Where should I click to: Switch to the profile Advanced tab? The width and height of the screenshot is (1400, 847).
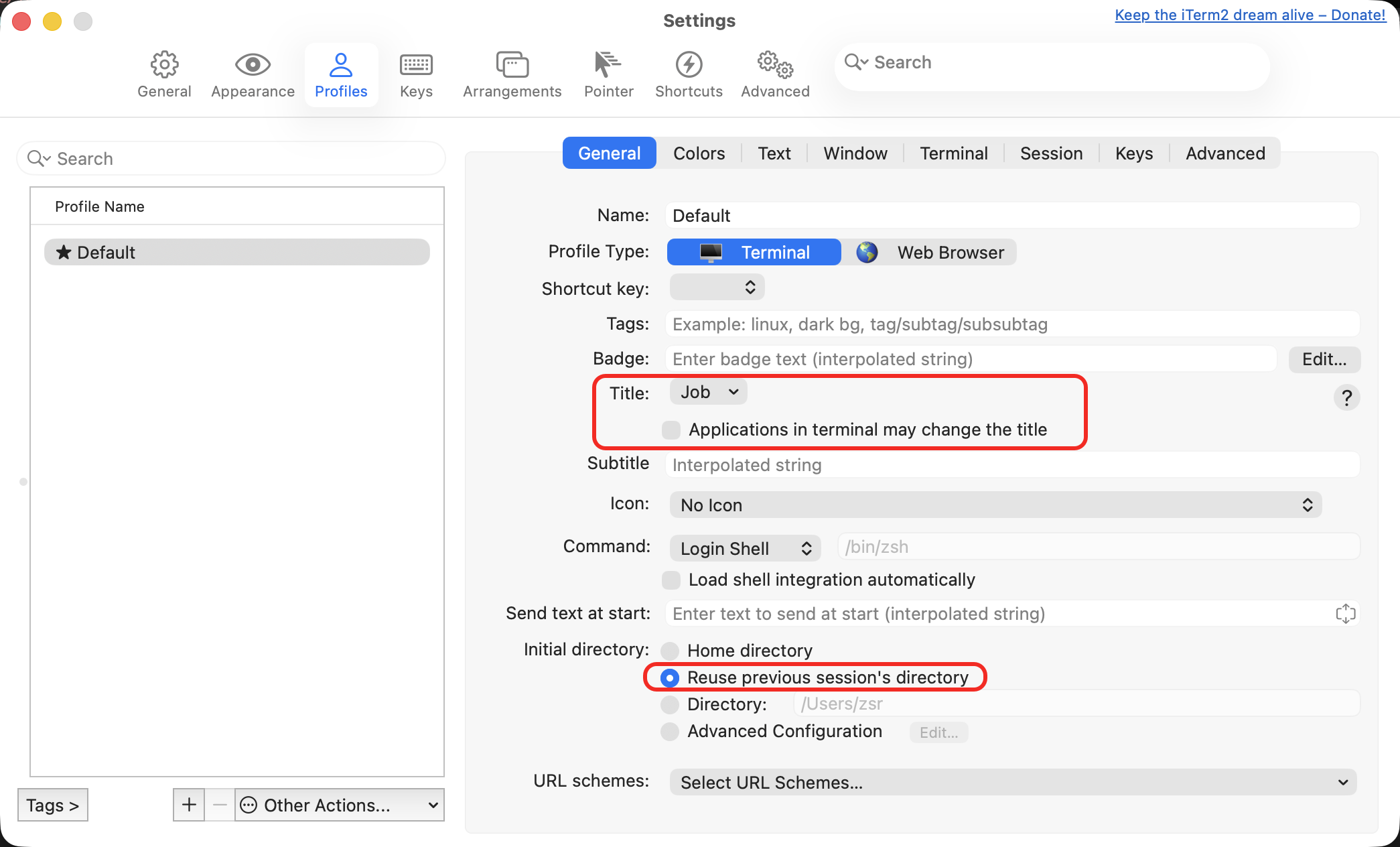(1225, 153)
